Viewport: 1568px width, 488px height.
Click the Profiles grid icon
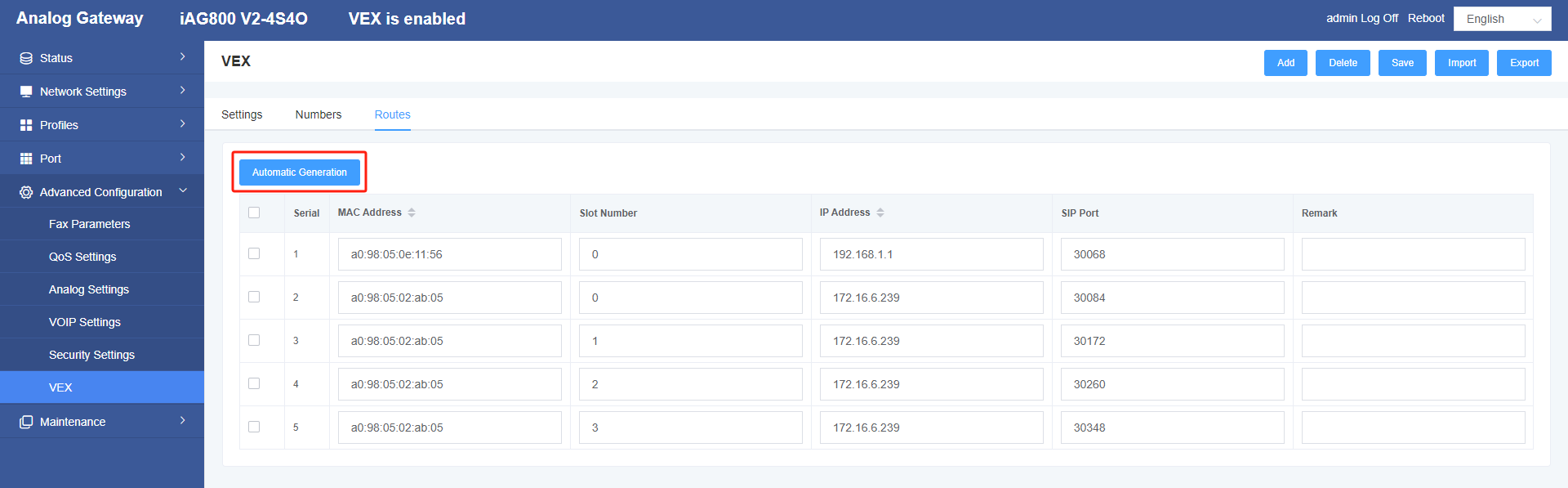tap(26, 125)
